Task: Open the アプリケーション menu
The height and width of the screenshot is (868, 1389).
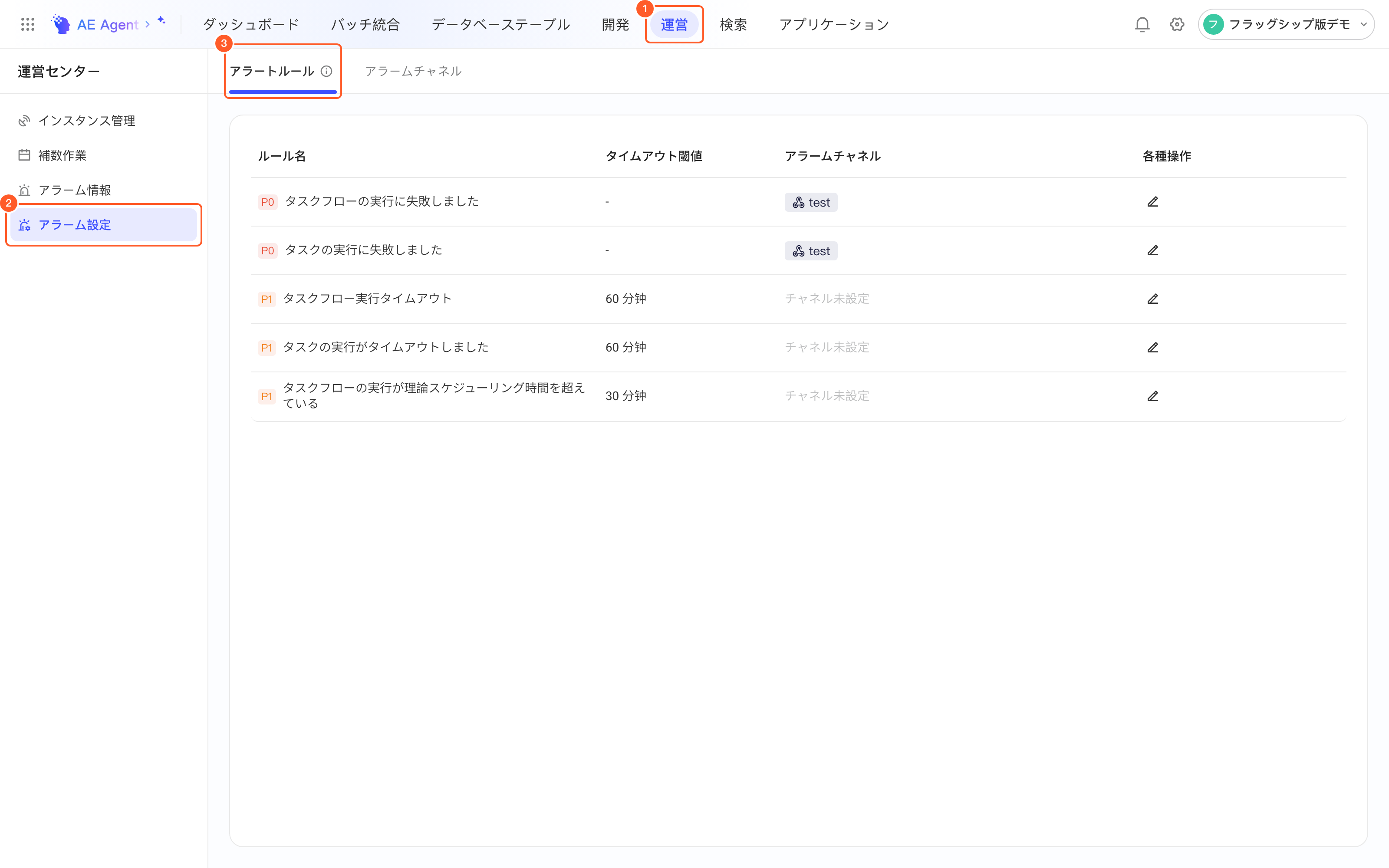Action: [834, 24]
